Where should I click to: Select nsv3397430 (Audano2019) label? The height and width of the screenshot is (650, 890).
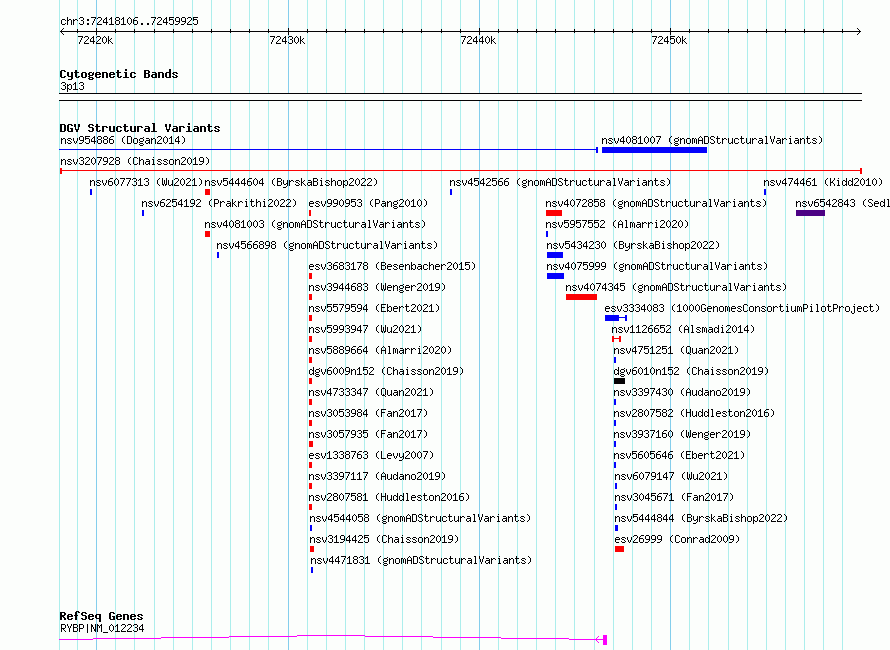(682, 392)
